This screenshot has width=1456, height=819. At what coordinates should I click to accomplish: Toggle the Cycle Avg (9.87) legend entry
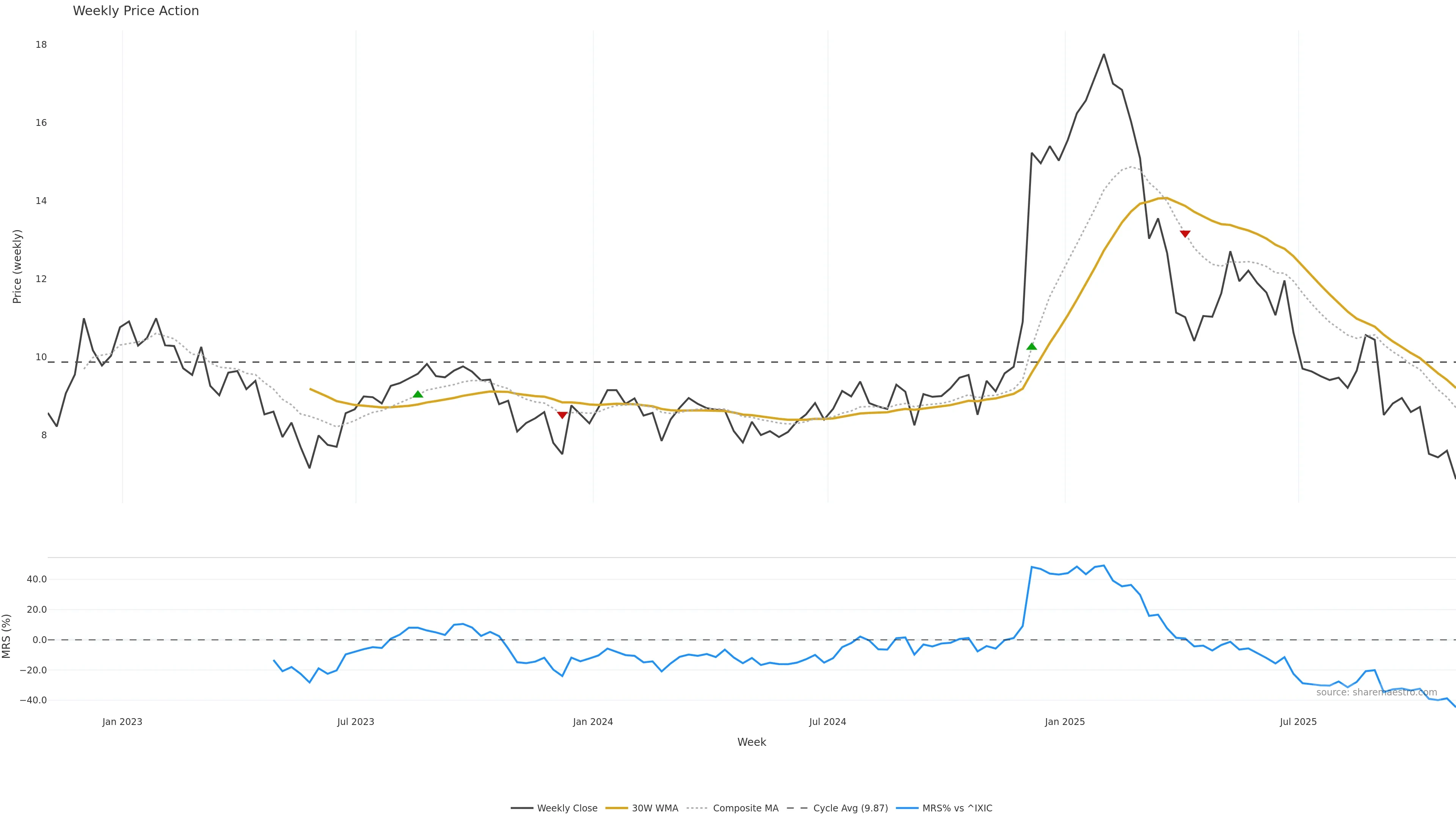(838, 808)
